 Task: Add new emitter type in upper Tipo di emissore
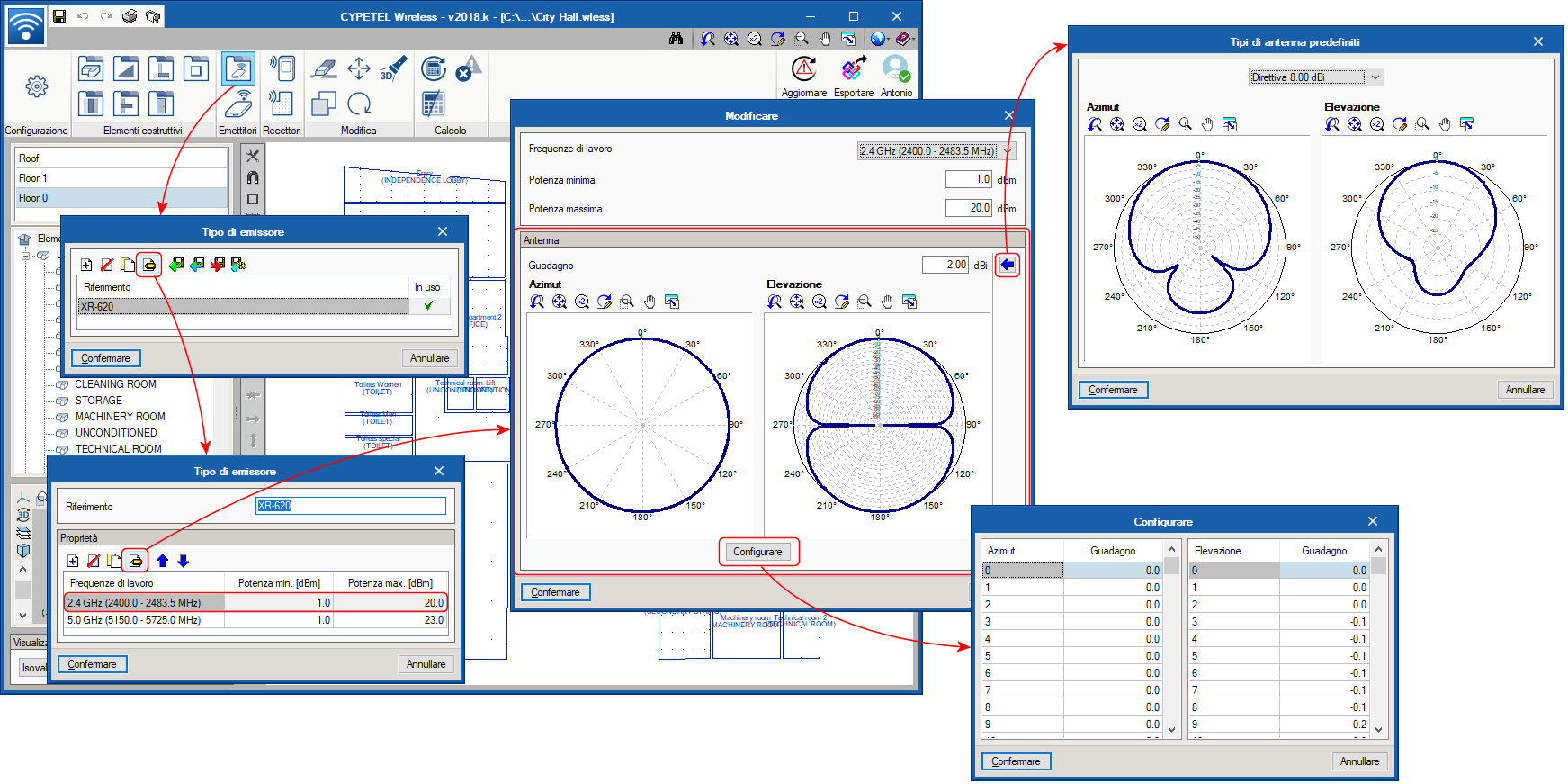[x=86, y=265]
